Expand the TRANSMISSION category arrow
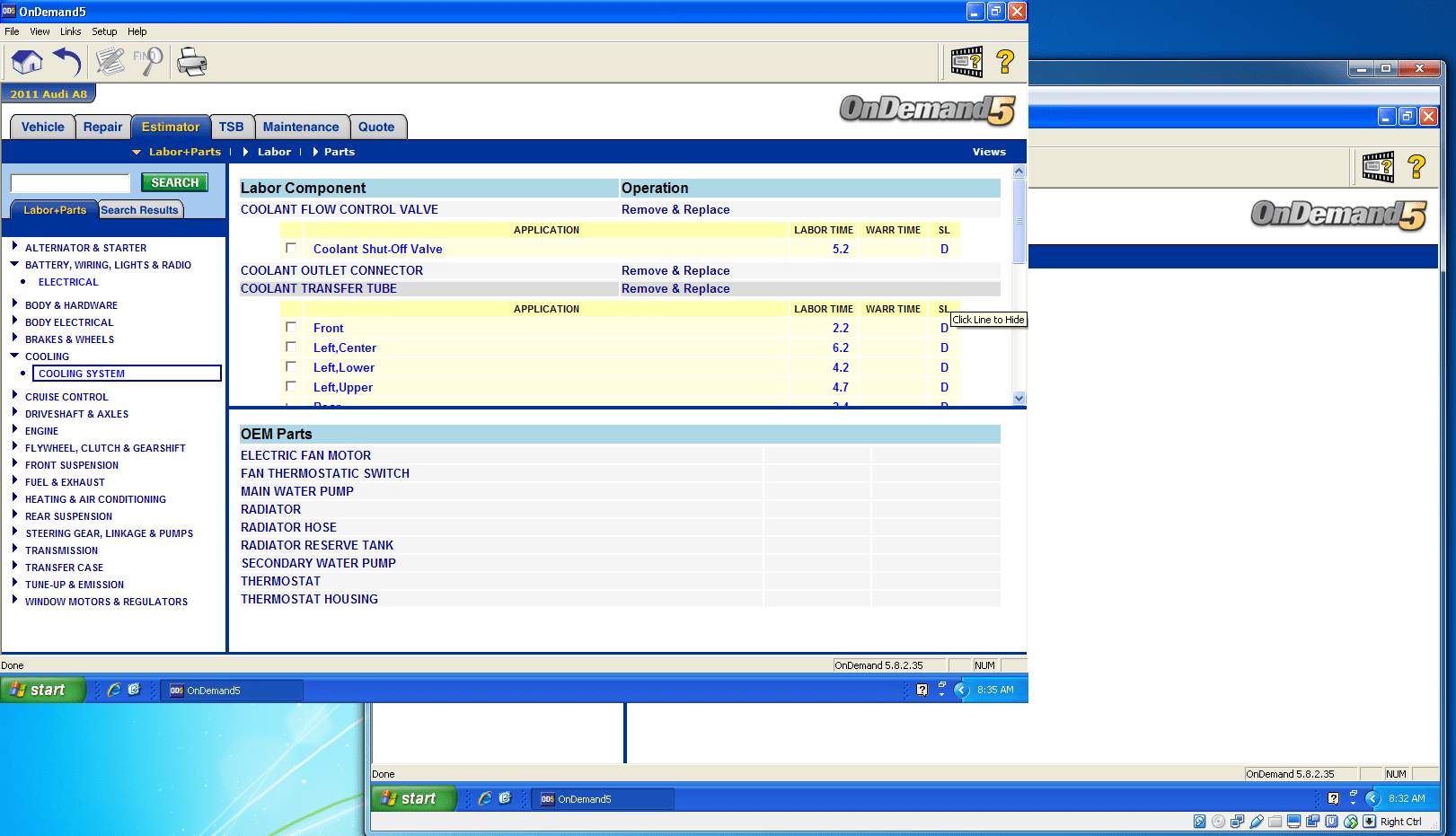This screenshot has width=1456, height=836. (x=14, y=549)
